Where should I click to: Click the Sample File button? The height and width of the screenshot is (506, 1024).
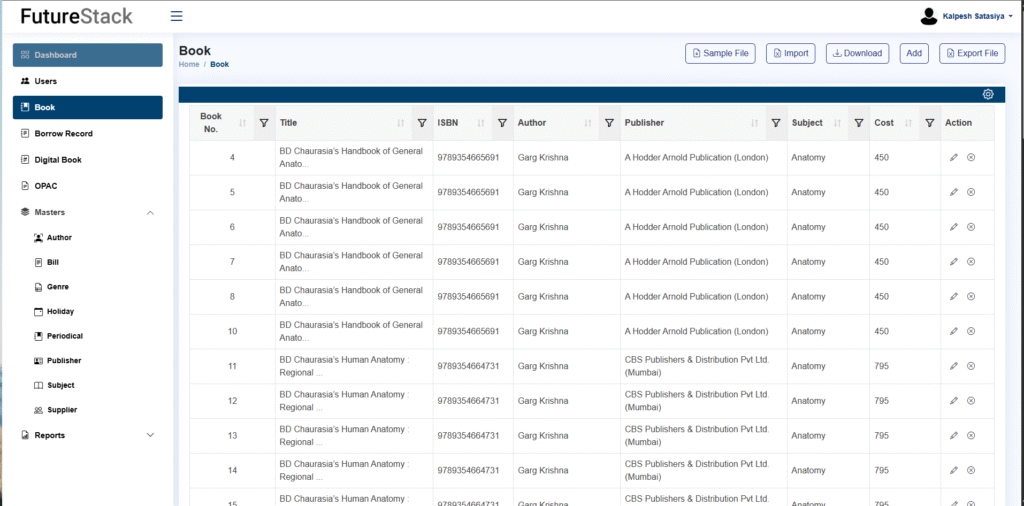[x=720, y=54]
